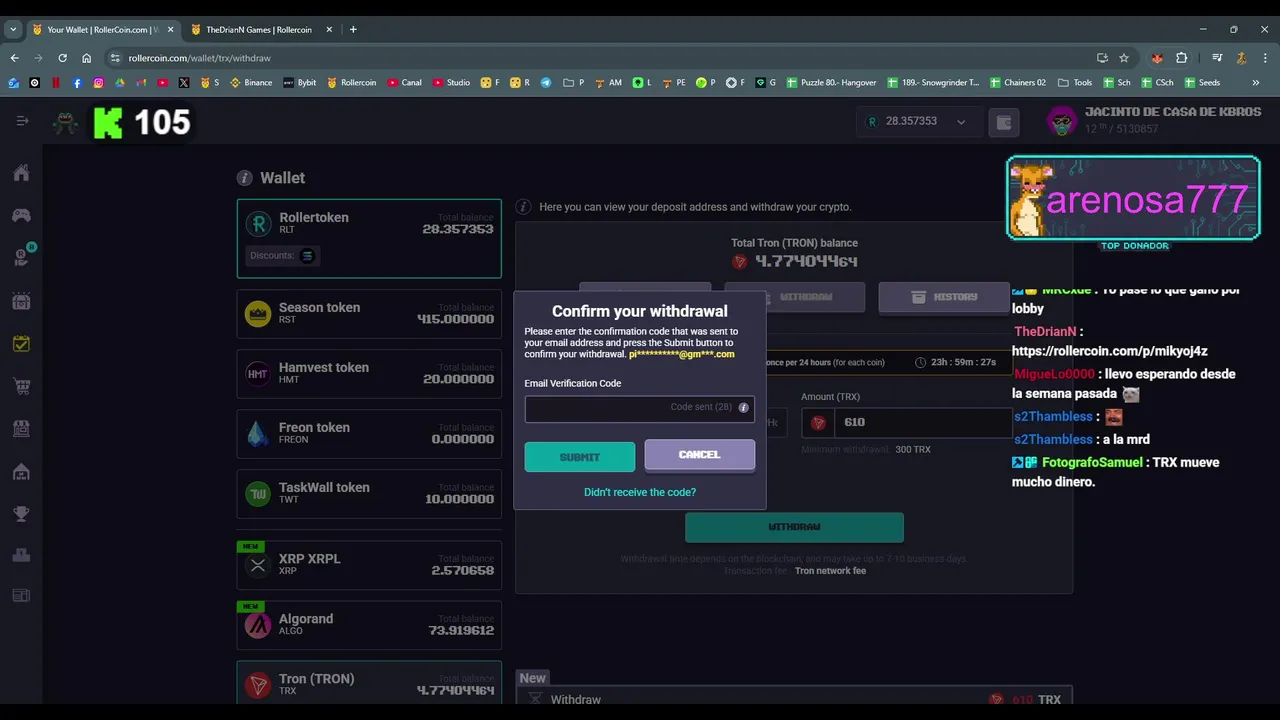Open the Bybit bookmark
Image resolution: width=1280 pixels, height=720 pixels.
(300, 83)
